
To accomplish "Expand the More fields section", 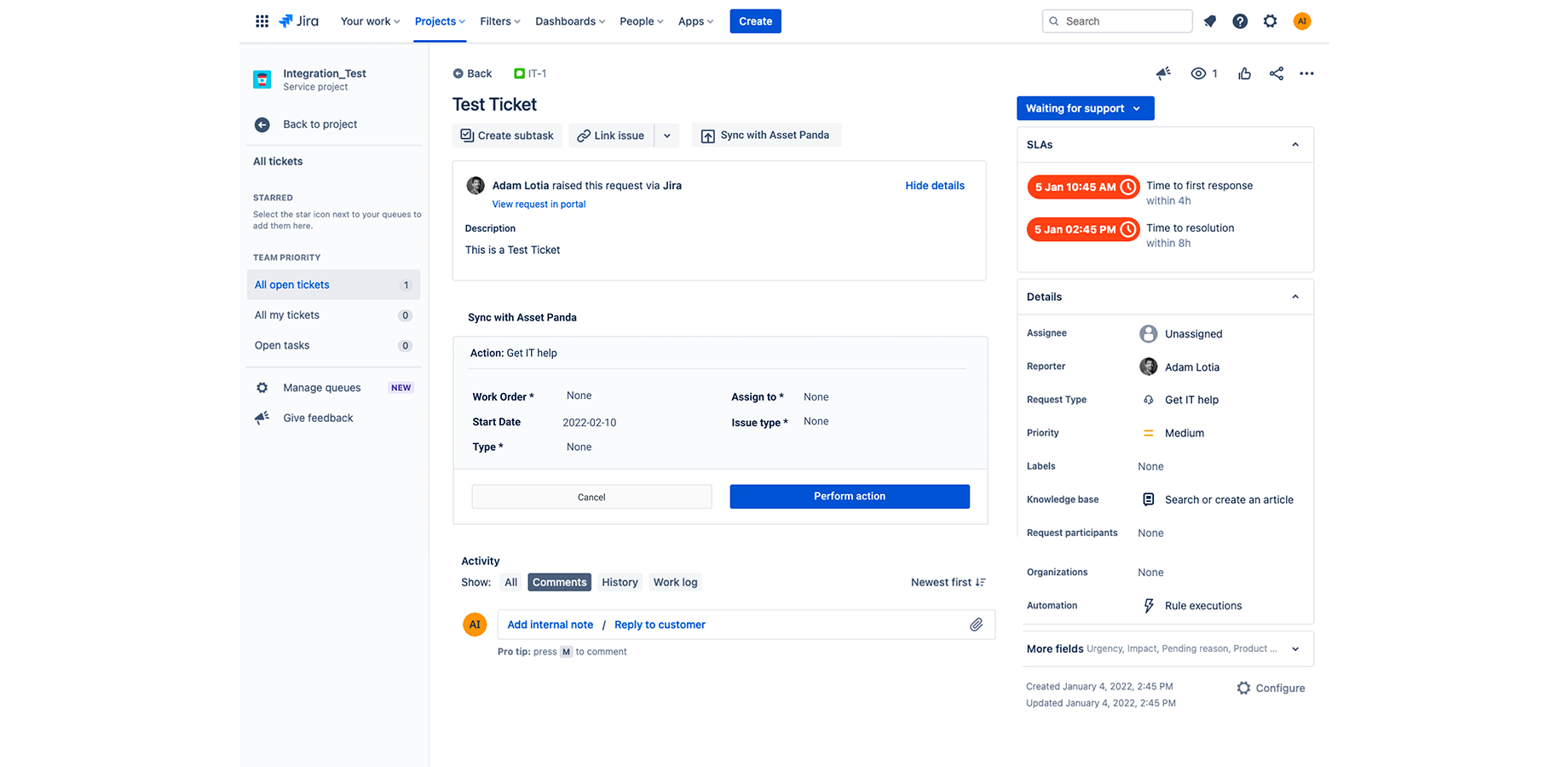I will (1295, 649).
